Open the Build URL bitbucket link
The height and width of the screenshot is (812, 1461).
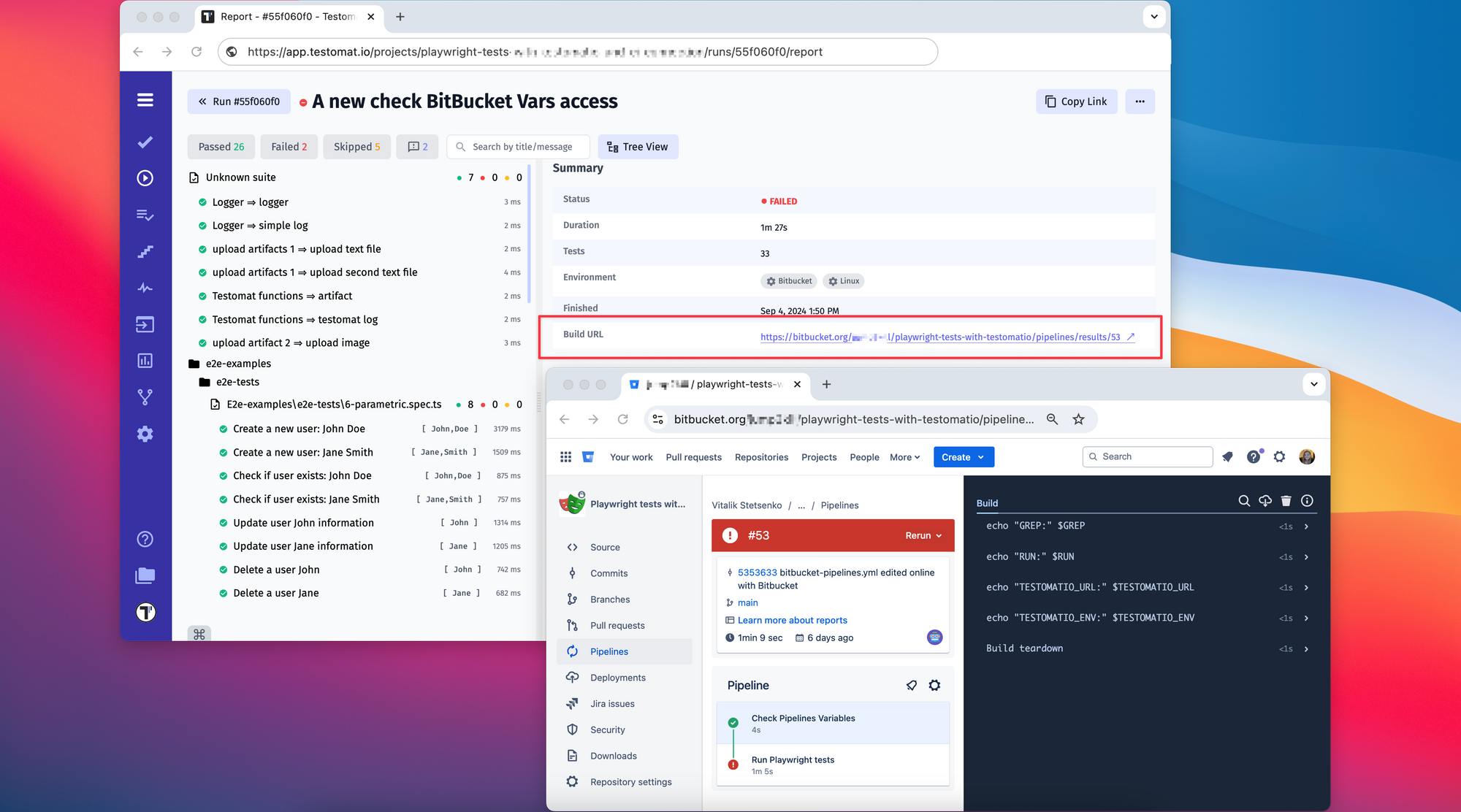(x=947, y=337)
